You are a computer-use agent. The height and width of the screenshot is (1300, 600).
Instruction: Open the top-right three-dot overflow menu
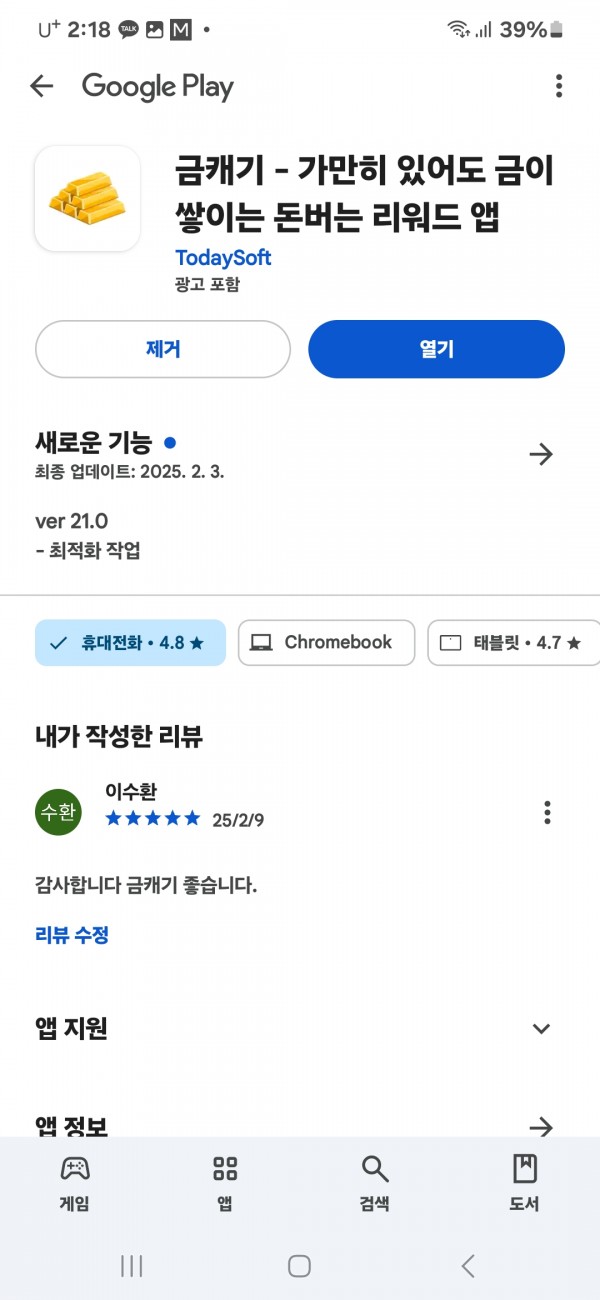[x=559, y=86]
